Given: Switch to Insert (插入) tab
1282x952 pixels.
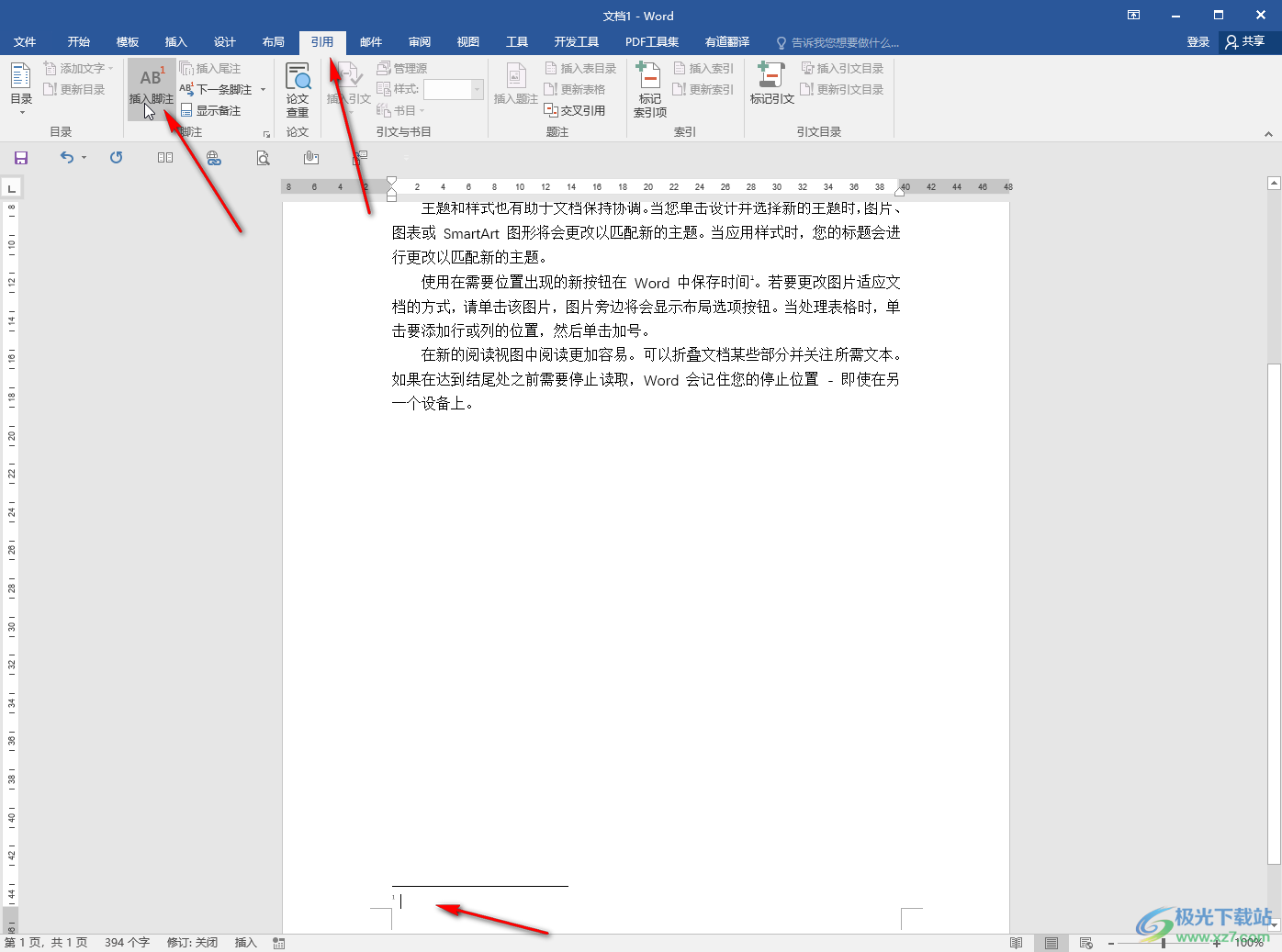Looking at the screenshot, I should [x=175, y=42].
